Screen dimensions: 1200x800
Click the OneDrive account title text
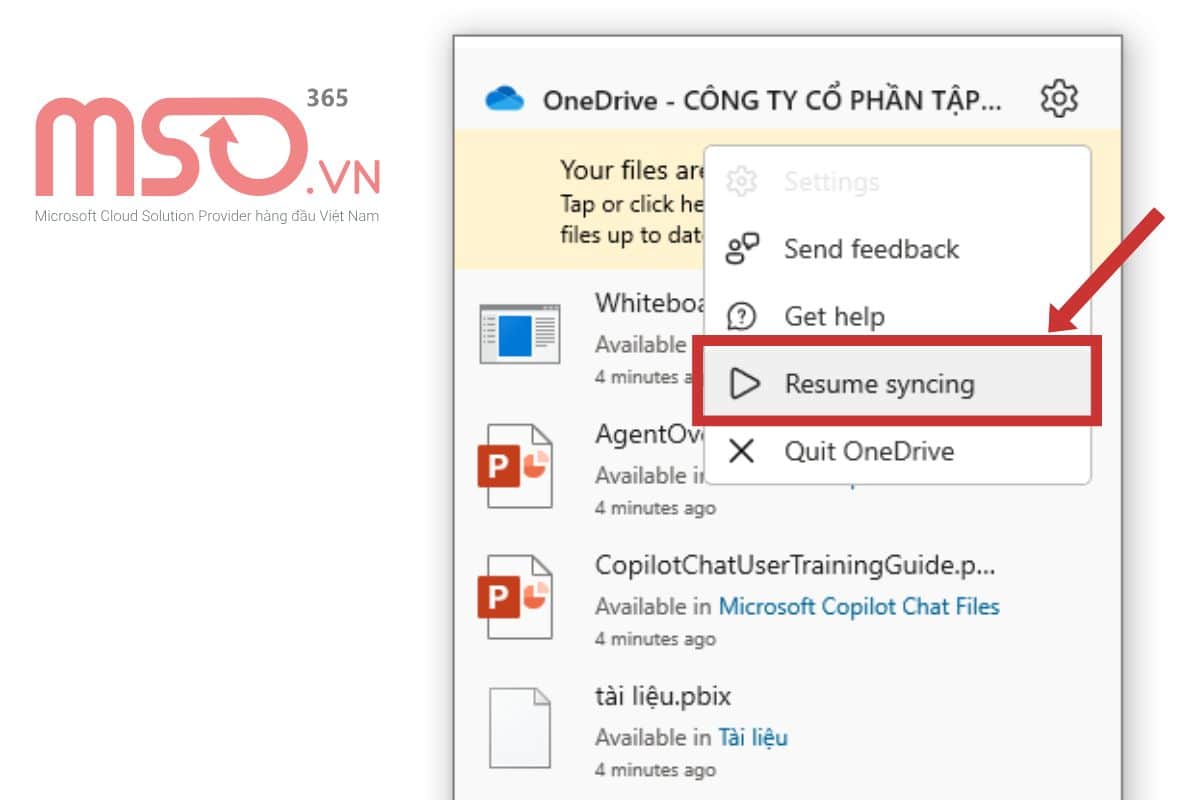772,100
